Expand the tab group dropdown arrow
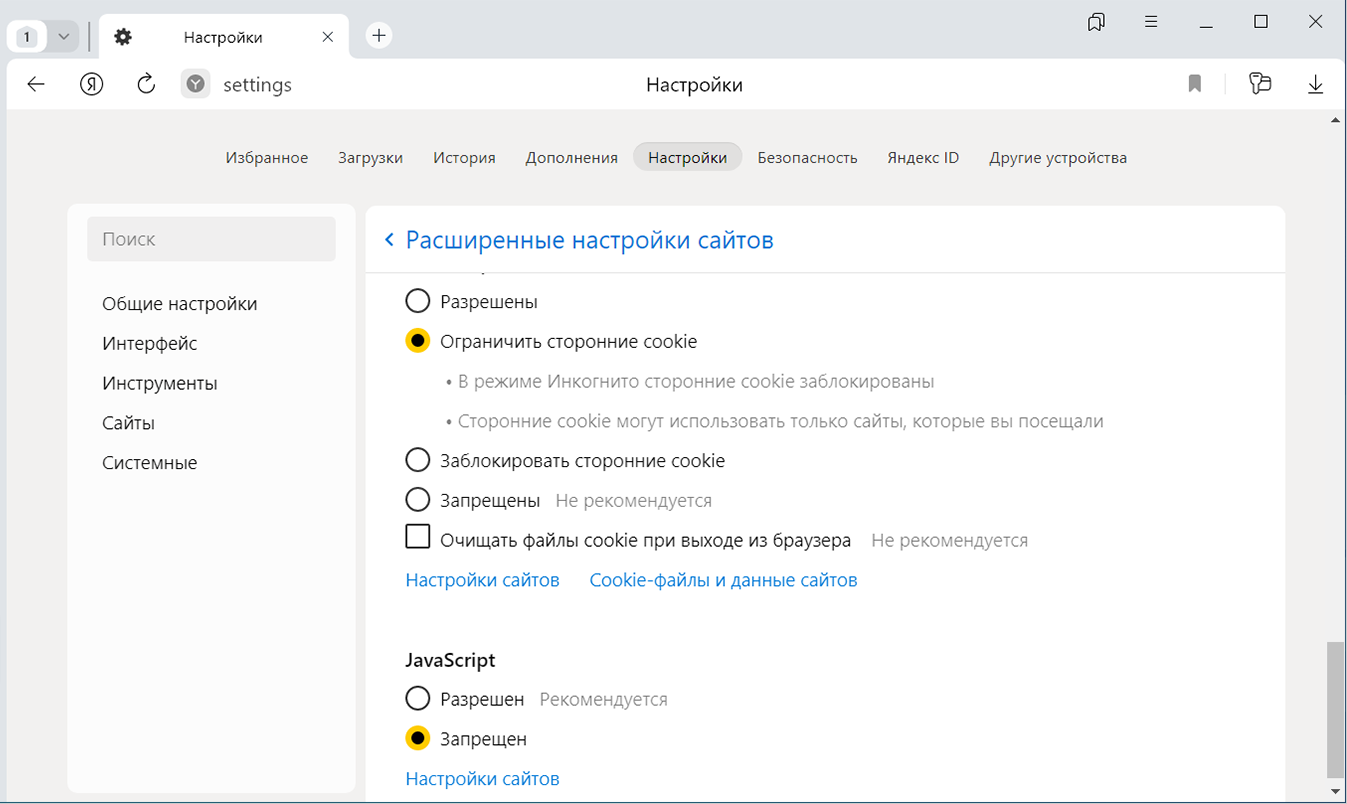The width and height of the screenshot is (1347, 804). pyautogui.click(x=64, y=37)
